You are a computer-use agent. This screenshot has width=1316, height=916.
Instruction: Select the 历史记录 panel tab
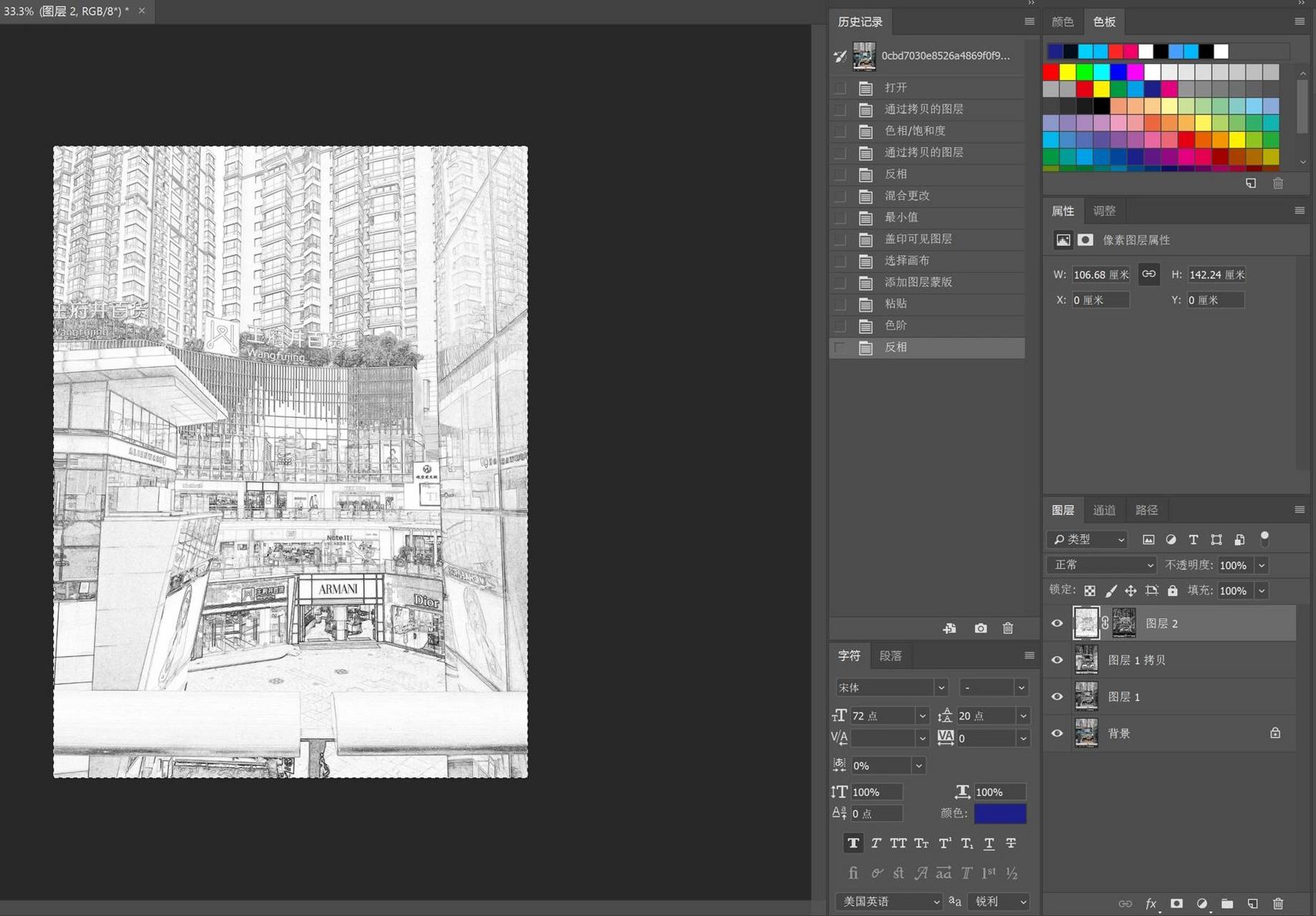860,21
